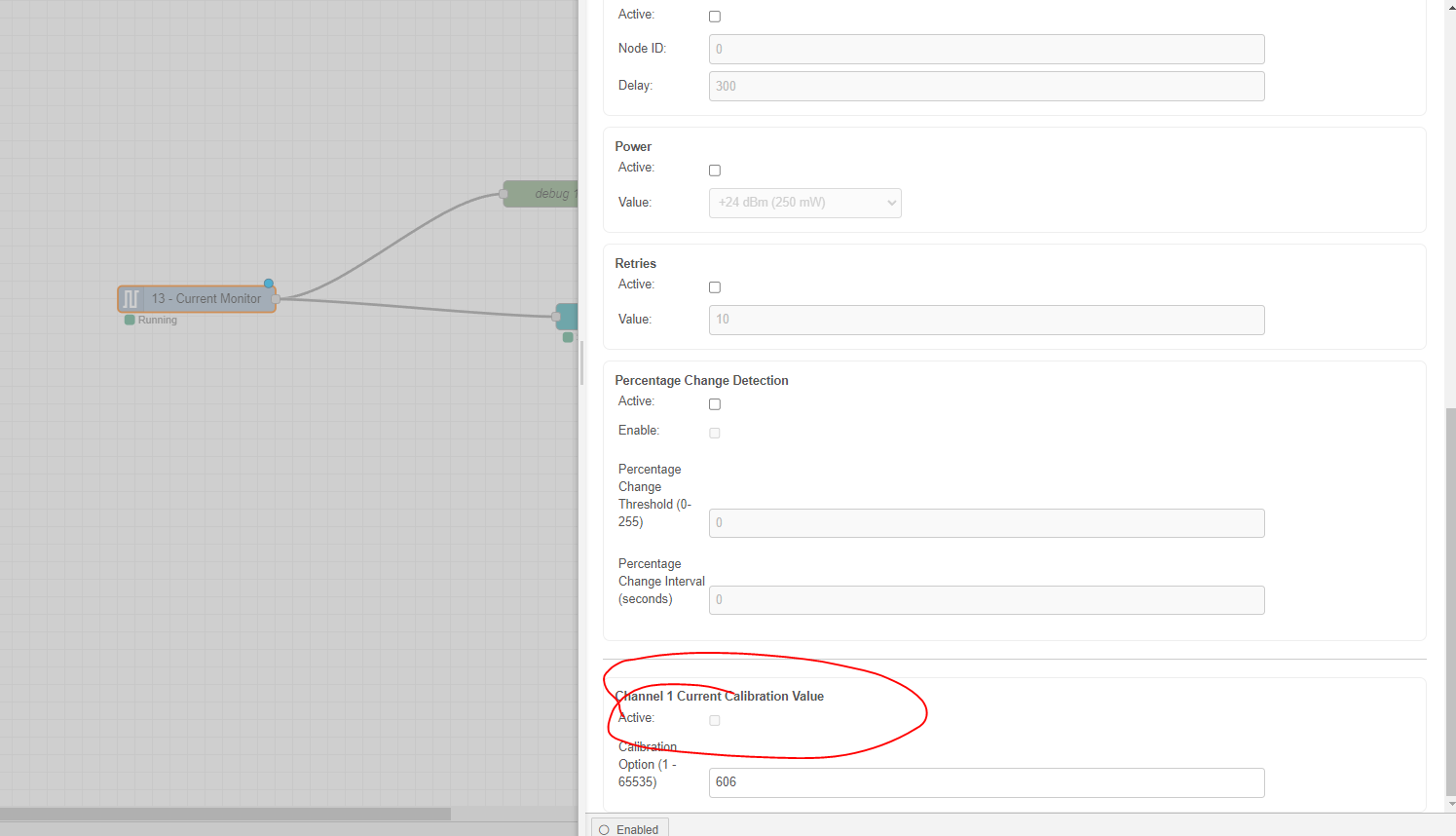Click the circle icon on the Enabled button
Viewport: 1456px width, 836px height.
[604, 830]
